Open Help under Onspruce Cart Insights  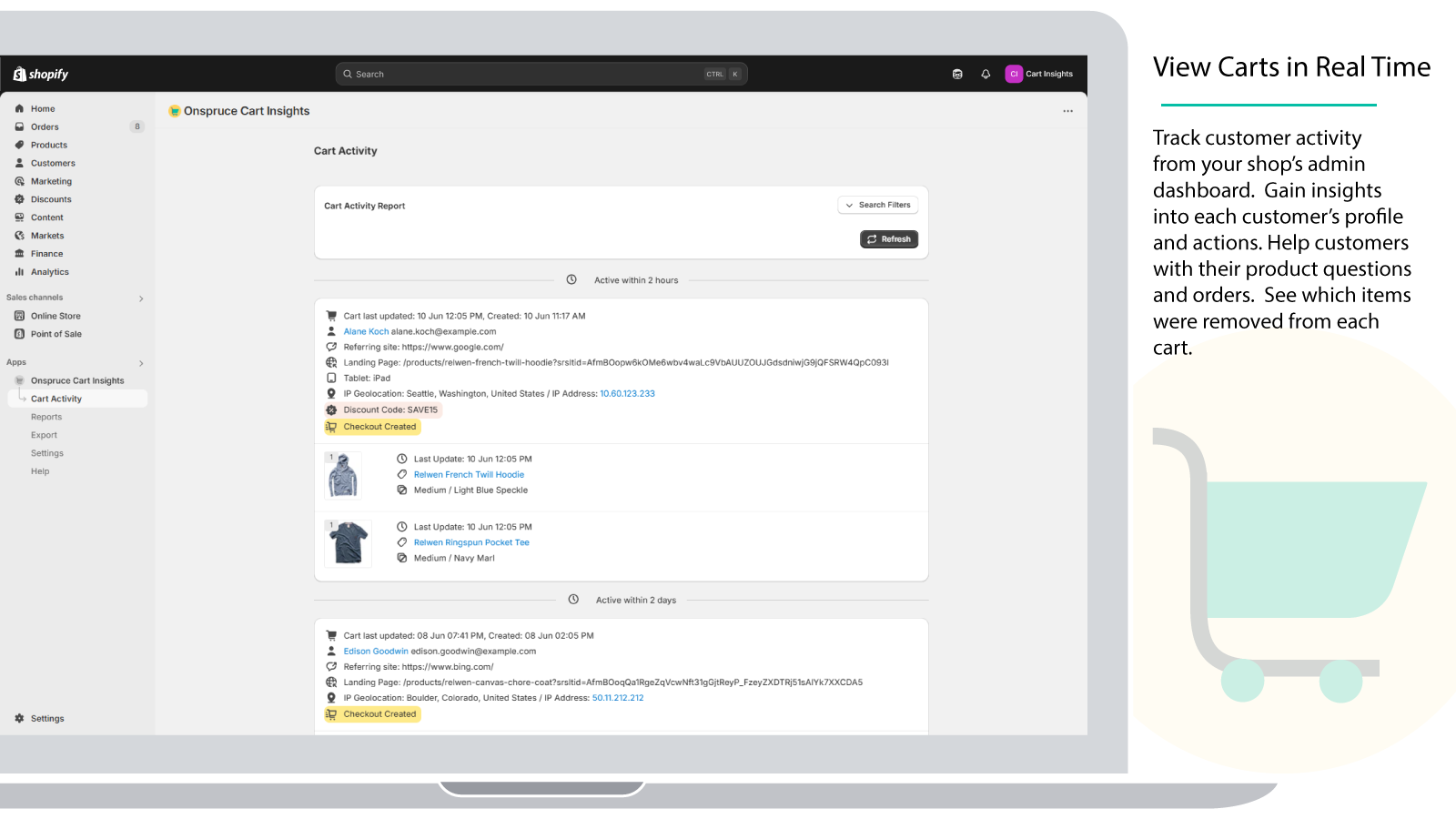point(40,471)
